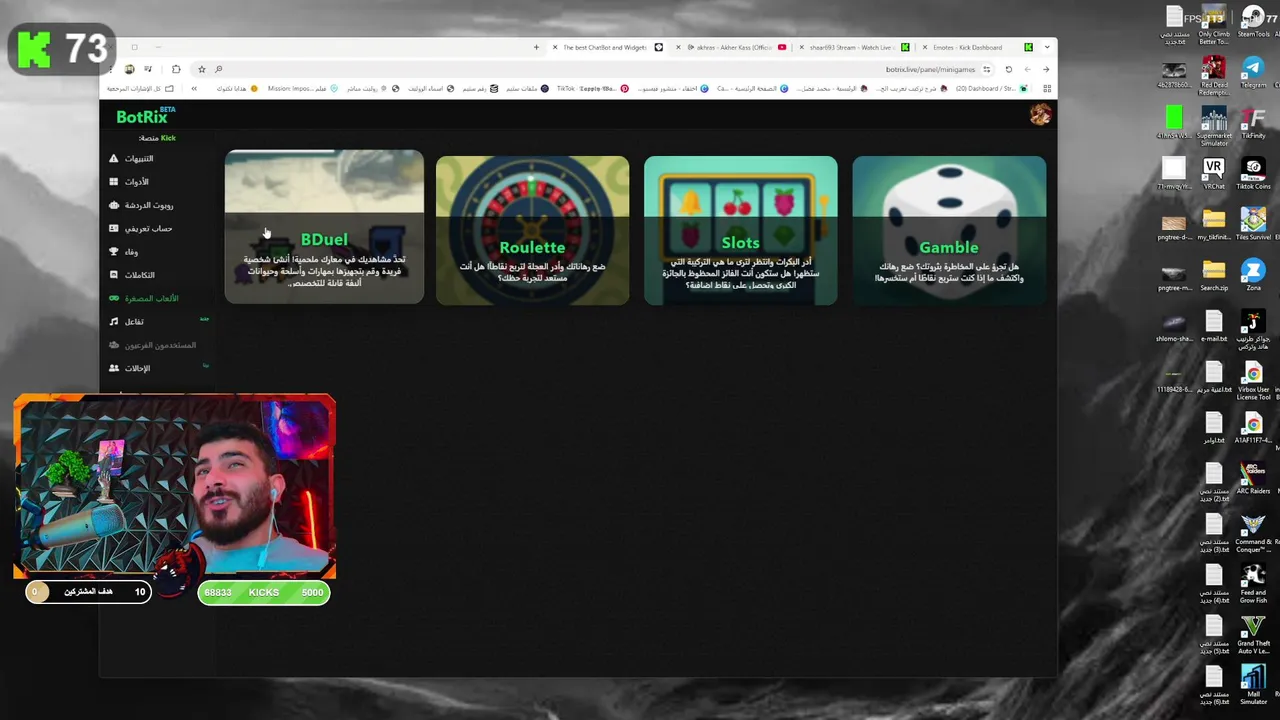Open the e-mail.txt desktop file

pos(1214,326)
